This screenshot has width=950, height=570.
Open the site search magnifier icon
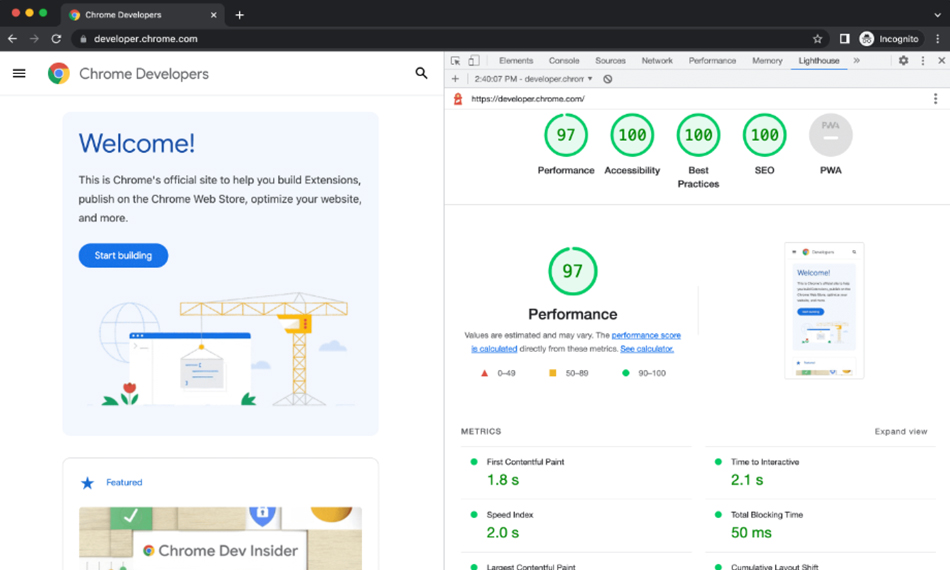tap(421, 73)
